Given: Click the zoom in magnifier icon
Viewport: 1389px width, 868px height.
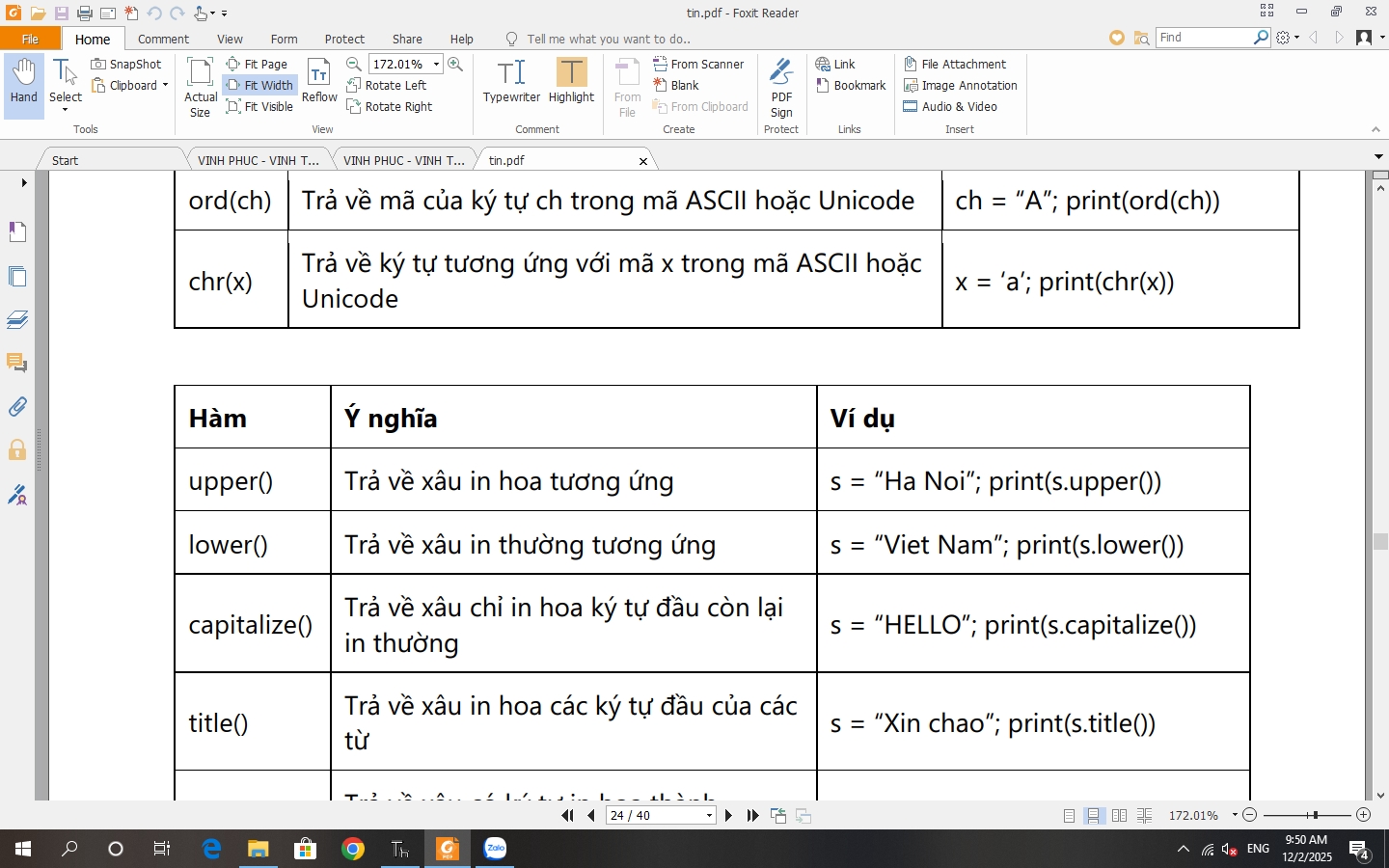Looking at the screenshot, I should 455,64.
